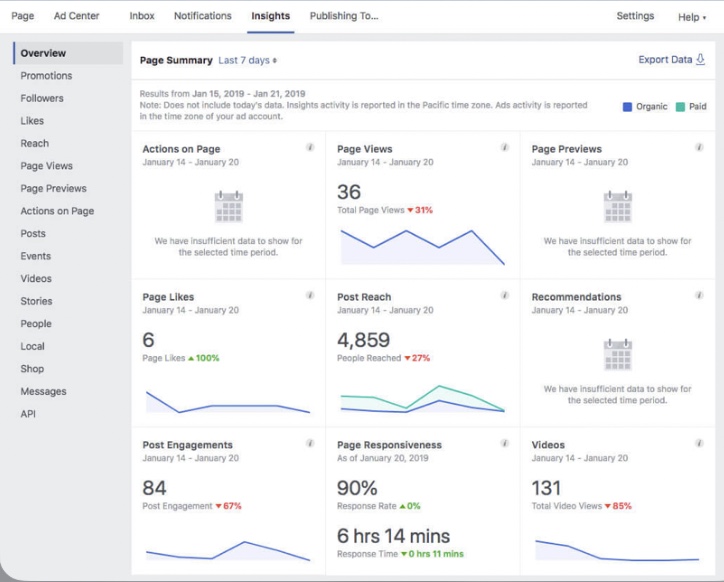Click info icon on Videos card
Viewport: 724px width, 582px height.
pos(699,443)
